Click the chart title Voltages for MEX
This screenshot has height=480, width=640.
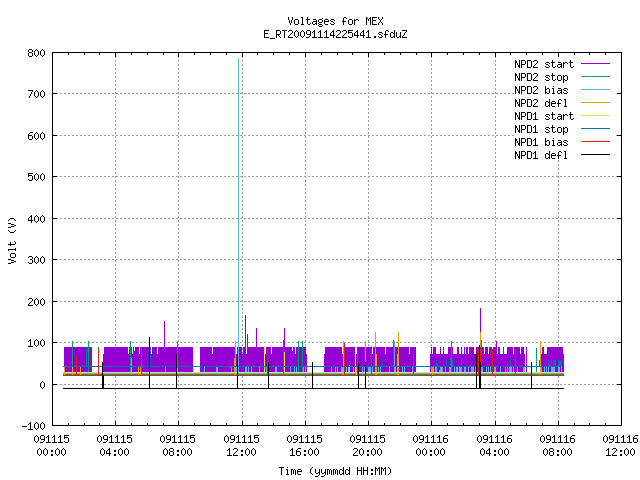335,21
